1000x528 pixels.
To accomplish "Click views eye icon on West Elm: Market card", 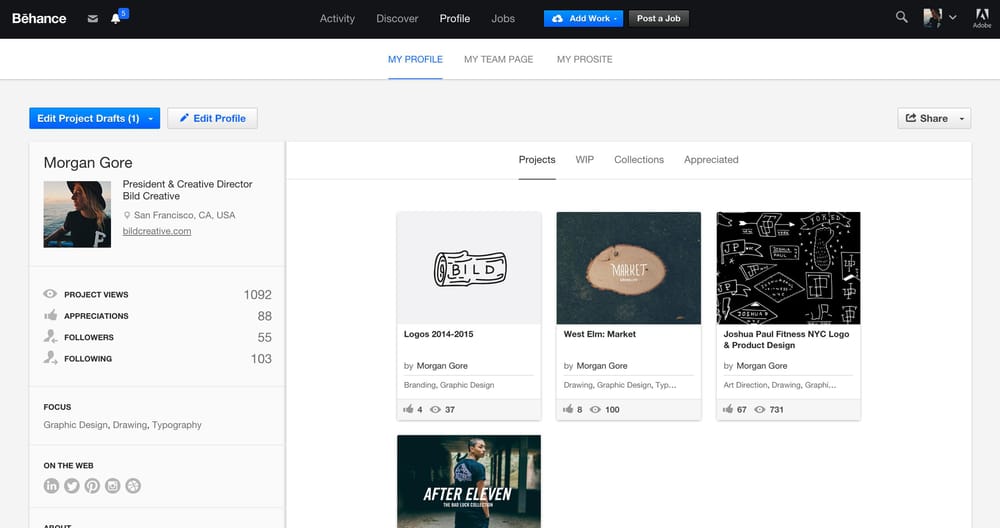I will pos(595,409).
